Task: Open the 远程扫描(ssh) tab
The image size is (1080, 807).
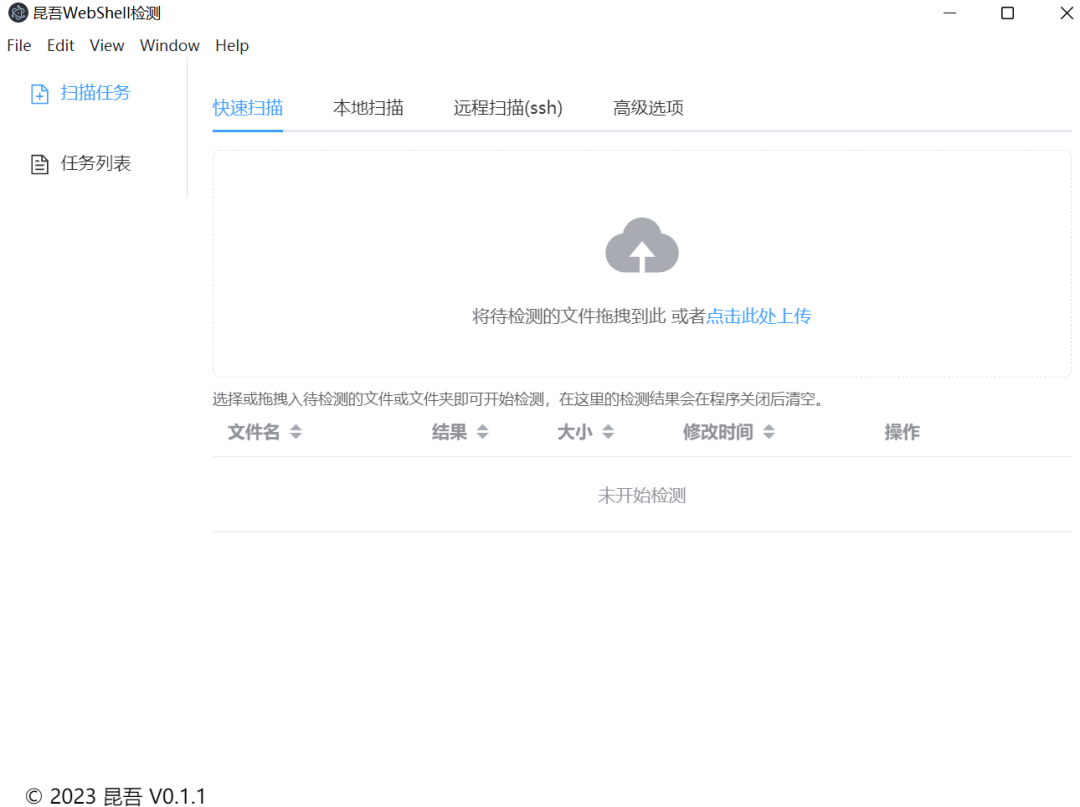Action: click(508, 108)
